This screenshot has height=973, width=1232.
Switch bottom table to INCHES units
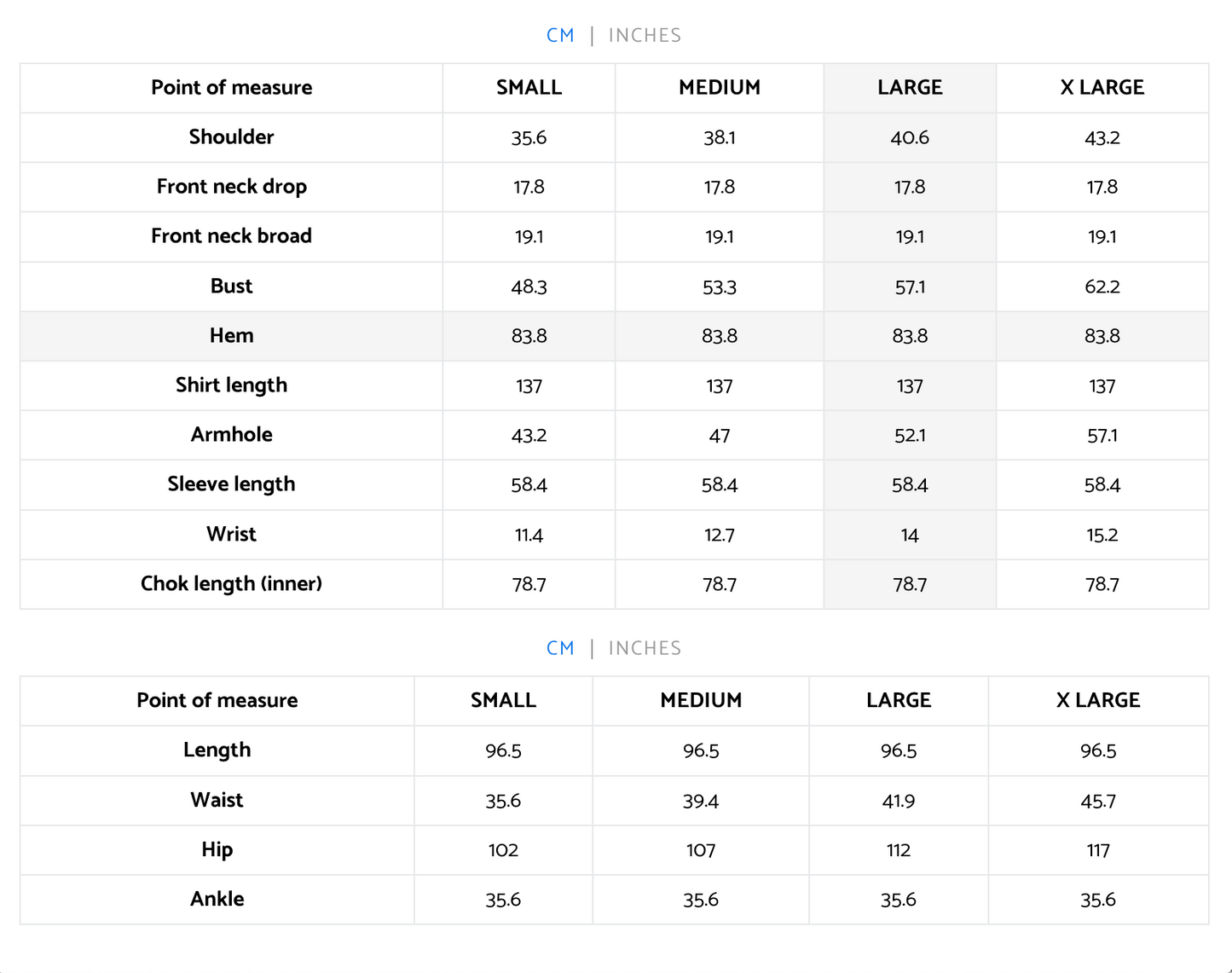(645, 648)
